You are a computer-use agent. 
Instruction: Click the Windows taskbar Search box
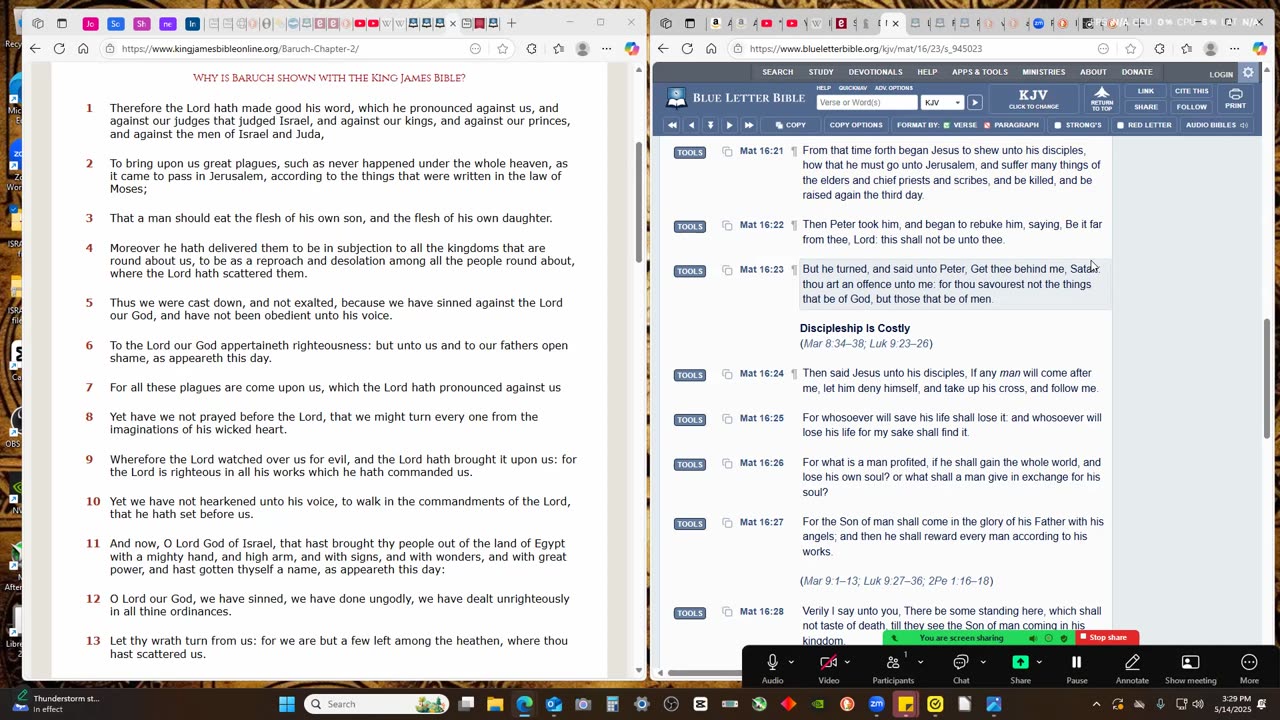377,704
